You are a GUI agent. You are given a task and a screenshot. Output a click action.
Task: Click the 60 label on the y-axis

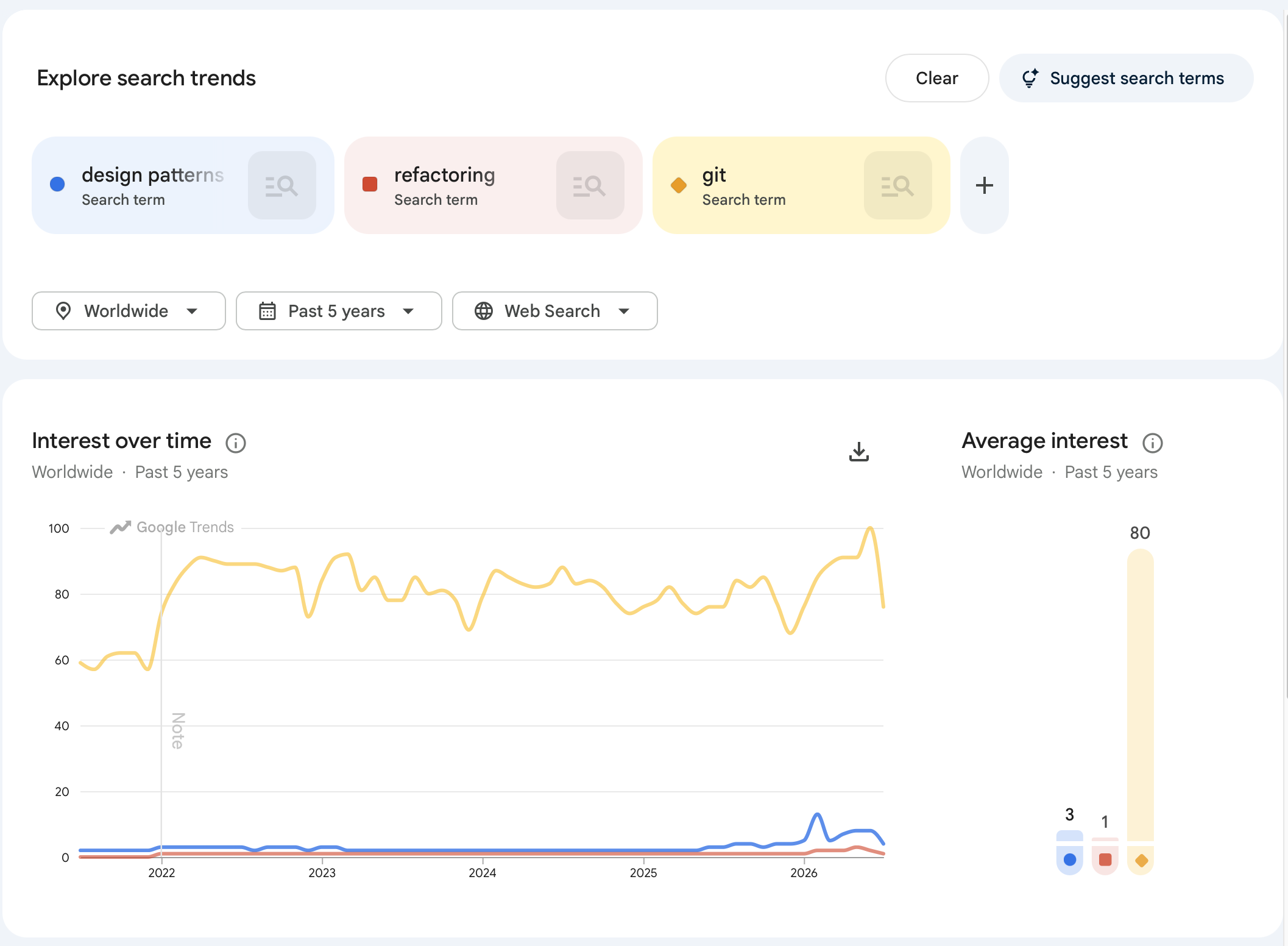pos(62,660)
